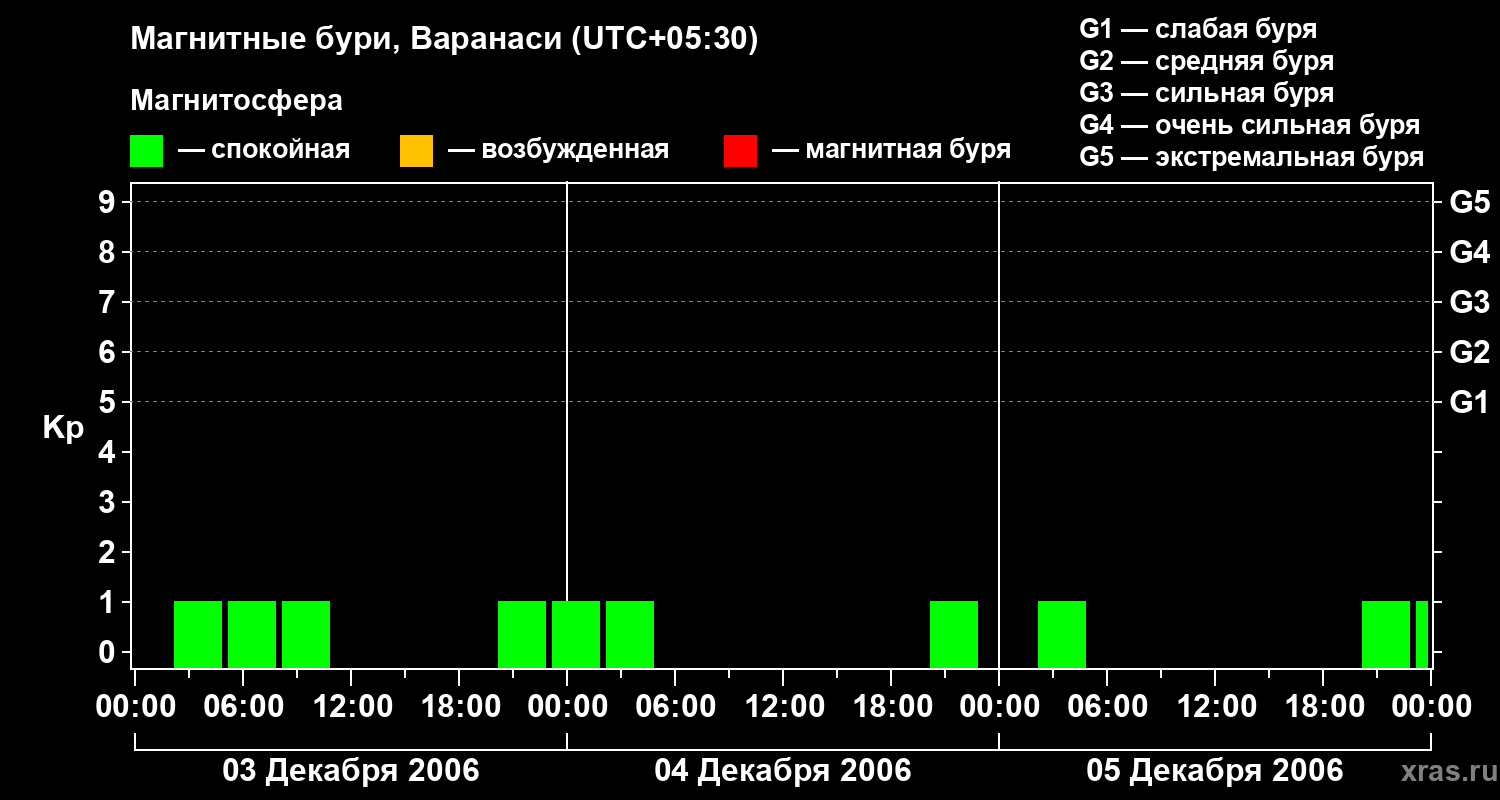The height and width of the screenshot is (800, 1500).
Task: Select the 'G2 — средняя буря' legend line
Action: point(1206,61)
